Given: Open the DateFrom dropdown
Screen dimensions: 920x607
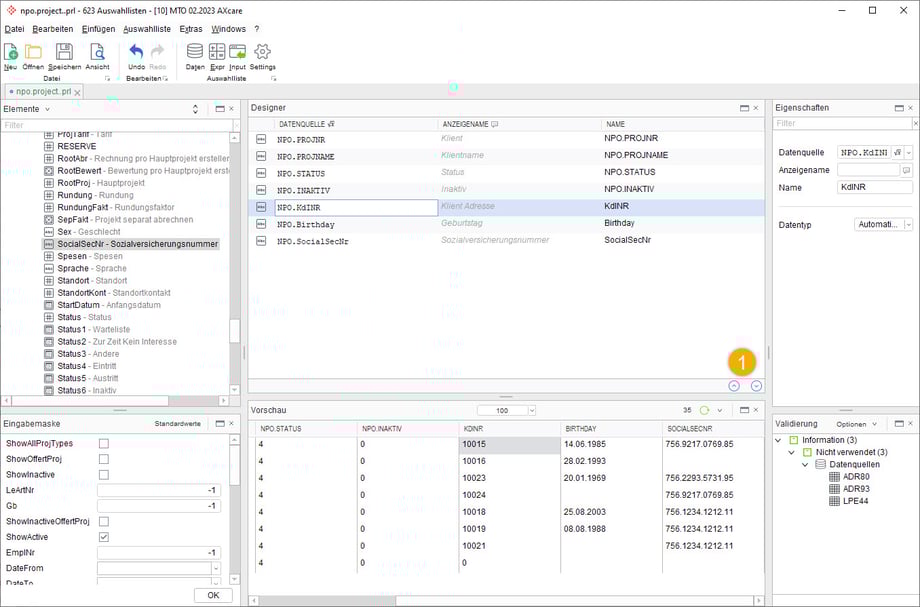Looking at the screenshot, I should tap(216, 568).
